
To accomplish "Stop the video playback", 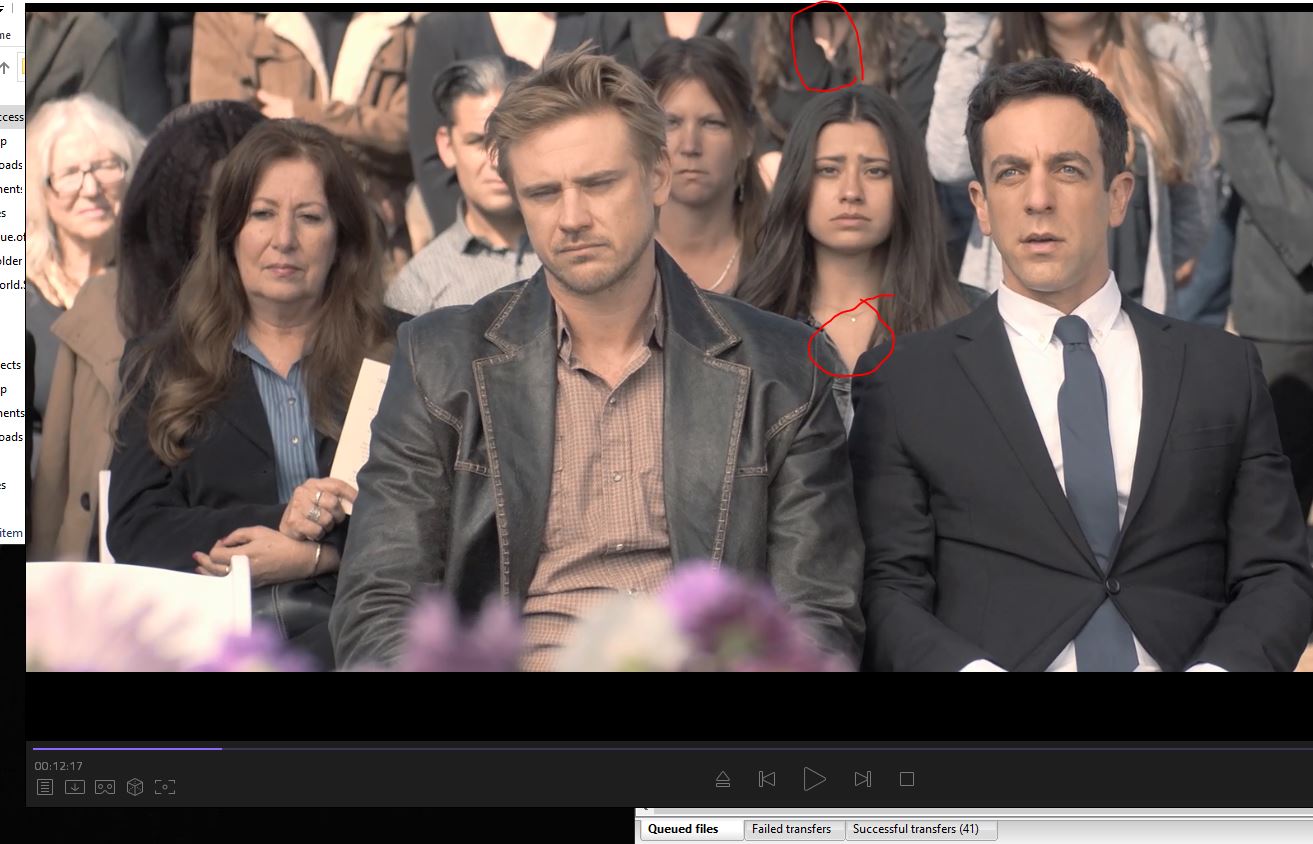I will [907, 779].
